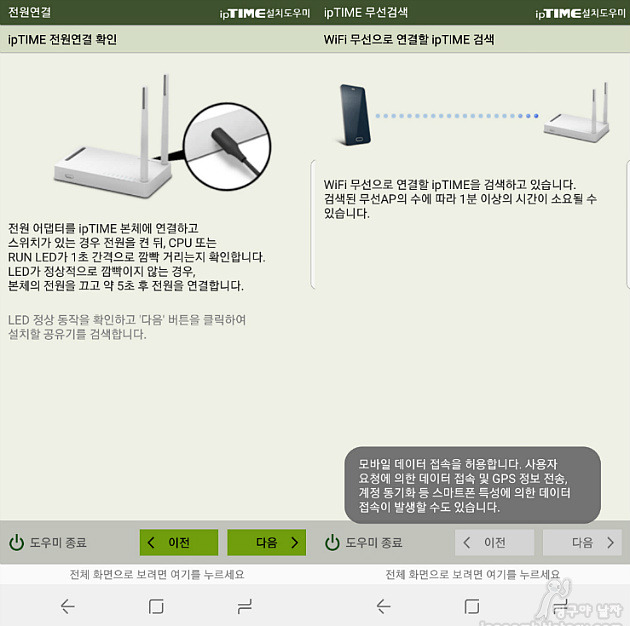This screenshot has width=630, height=626.
Task: Tap searching status text 'WiFi 무선으로 연결할 ipTIME을 검색하고'
Action: click(450, 185)
